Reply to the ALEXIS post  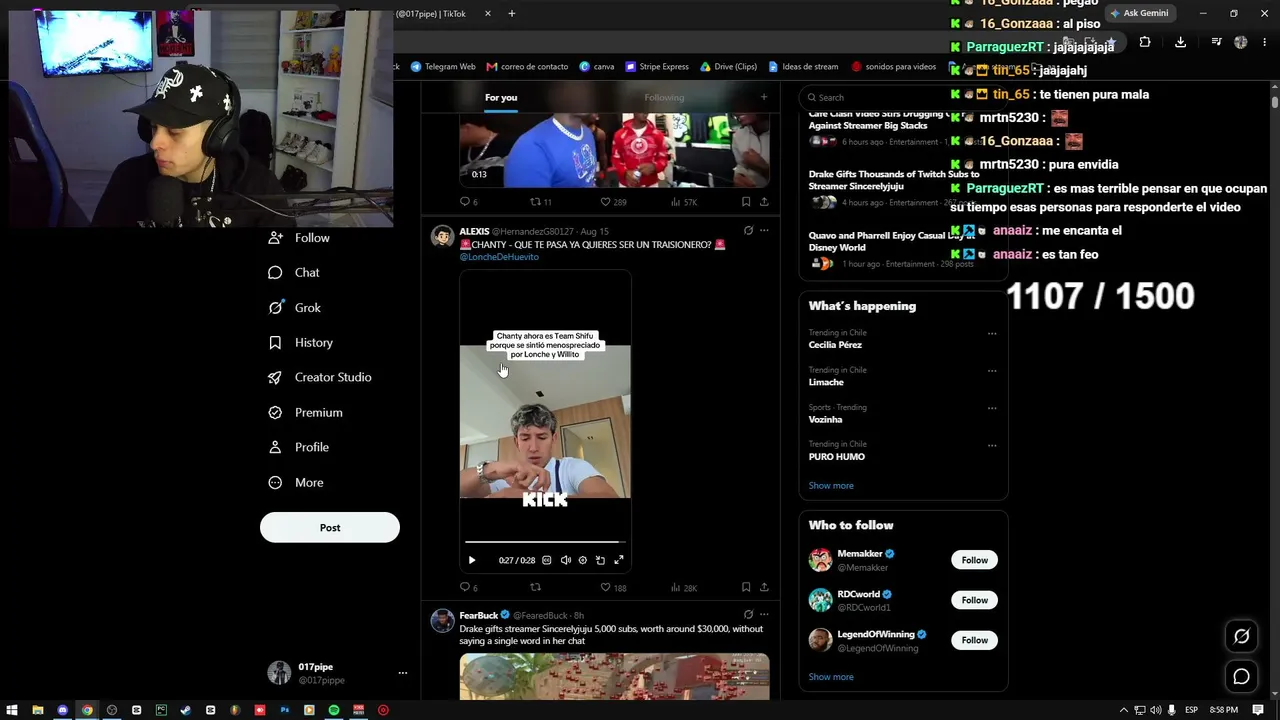(x=468, y=587)
